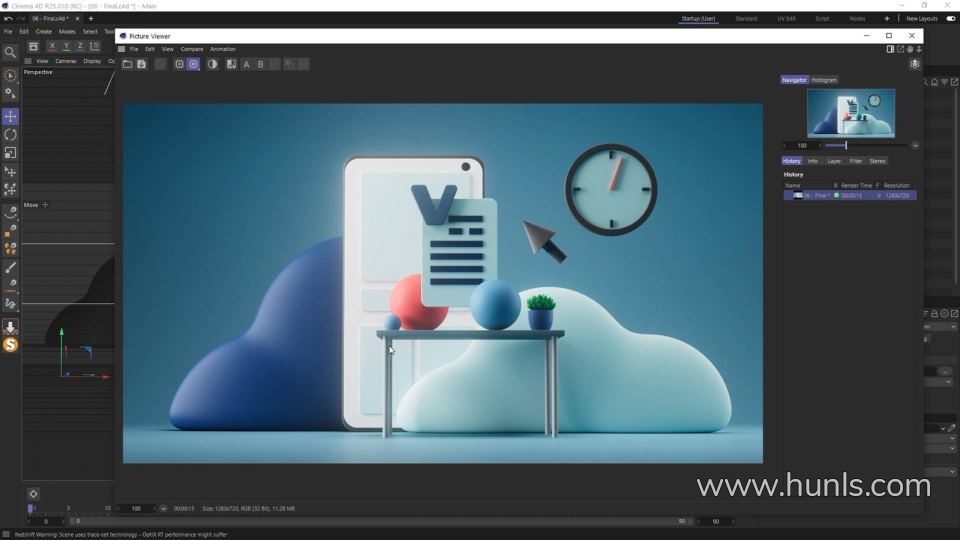The width and height of the screenshot is (960, 540).
Task: Open viewport hamburger menu beside View
Action: pos(28,61)
